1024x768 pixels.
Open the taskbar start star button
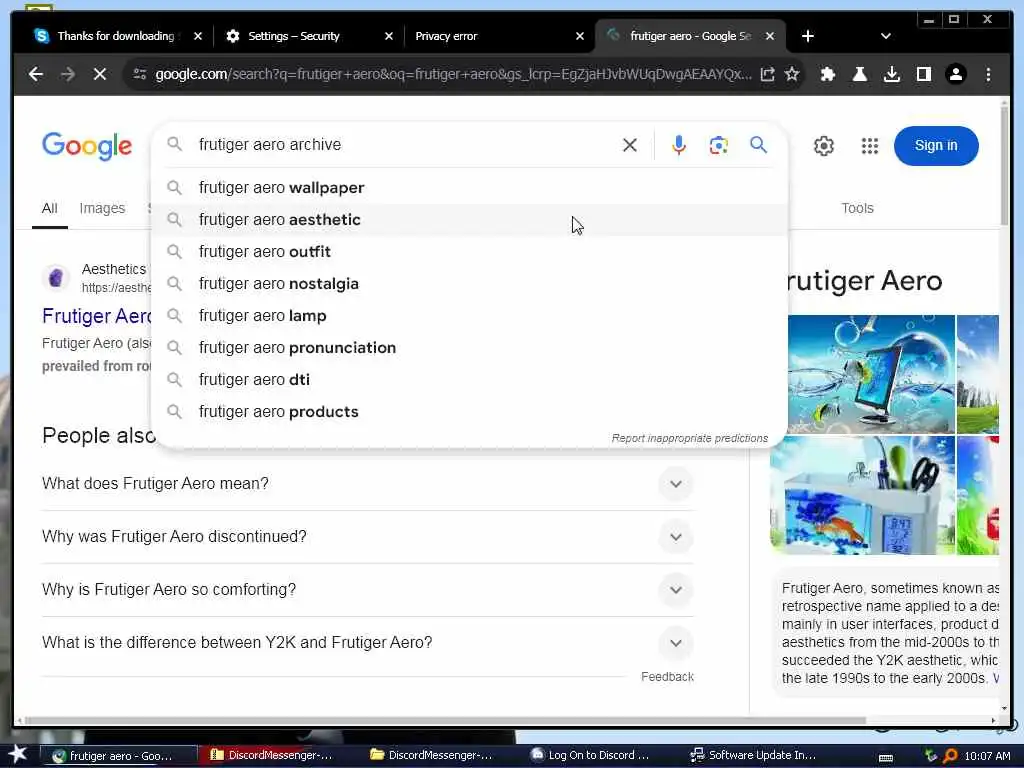17,755
